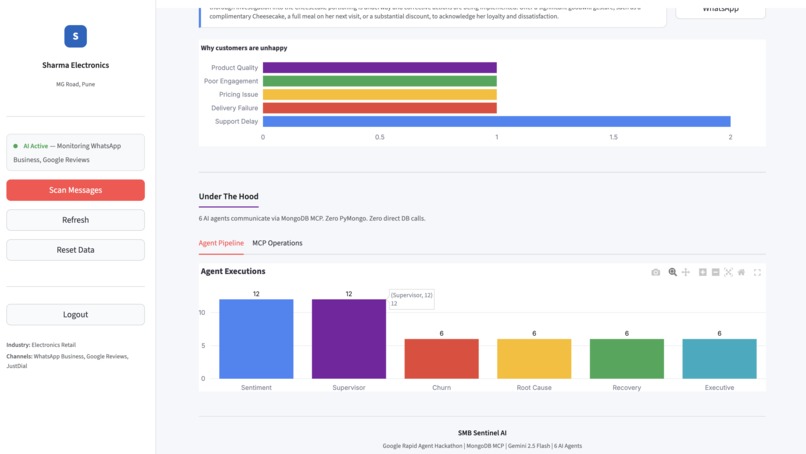Click the teal Executive bar
This screenshot has height=454, width=806.
click(x=720, y=359)
